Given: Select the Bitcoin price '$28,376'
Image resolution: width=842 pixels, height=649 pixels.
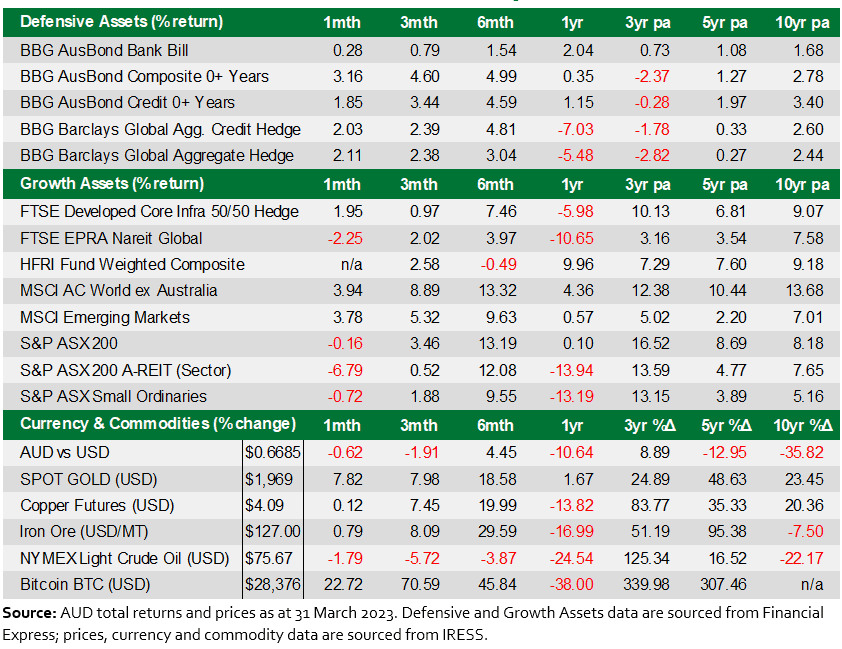Looking at the screenshot, I should click(x=273, y=584).
